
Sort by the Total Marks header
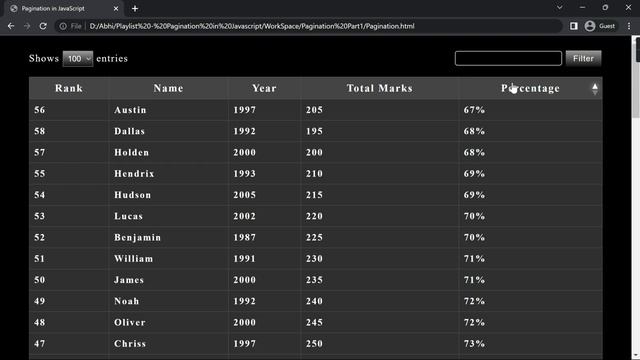380,88
